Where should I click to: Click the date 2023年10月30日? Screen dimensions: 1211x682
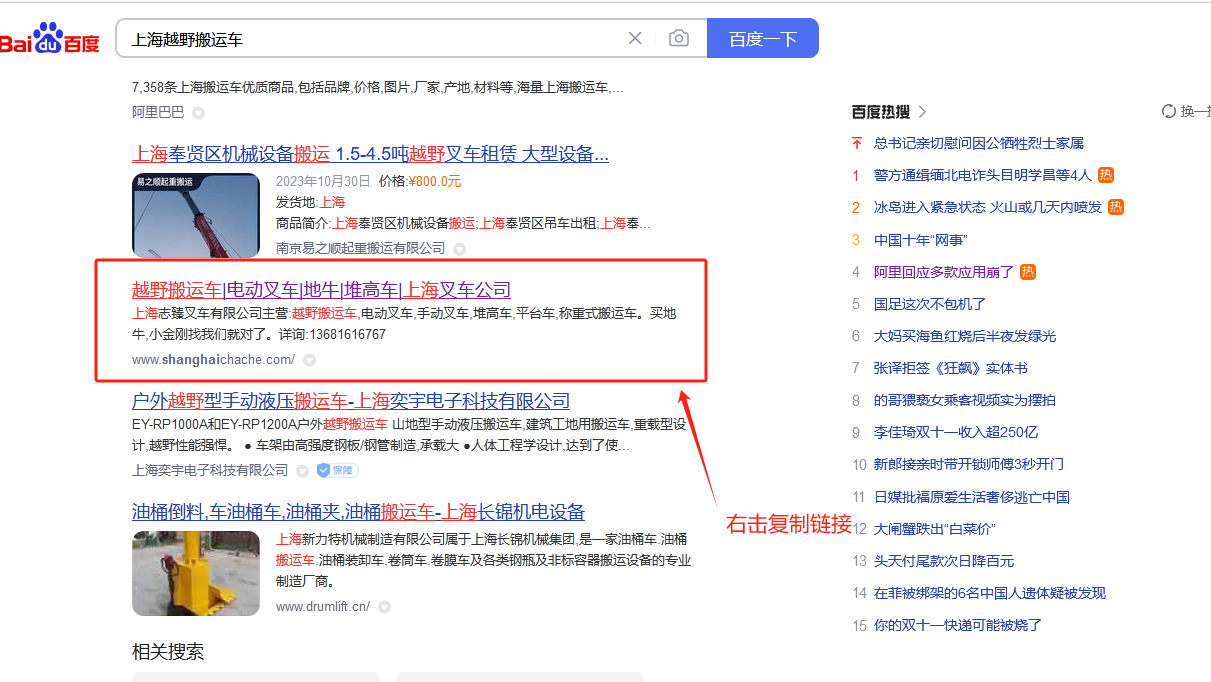pos(323,181)
